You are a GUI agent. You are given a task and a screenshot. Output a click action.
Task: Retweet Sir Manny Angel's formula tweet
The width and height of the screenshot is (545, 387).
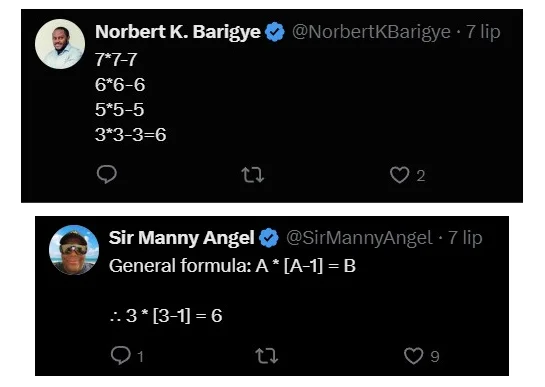pyautogui.click(x=267, y=356)
